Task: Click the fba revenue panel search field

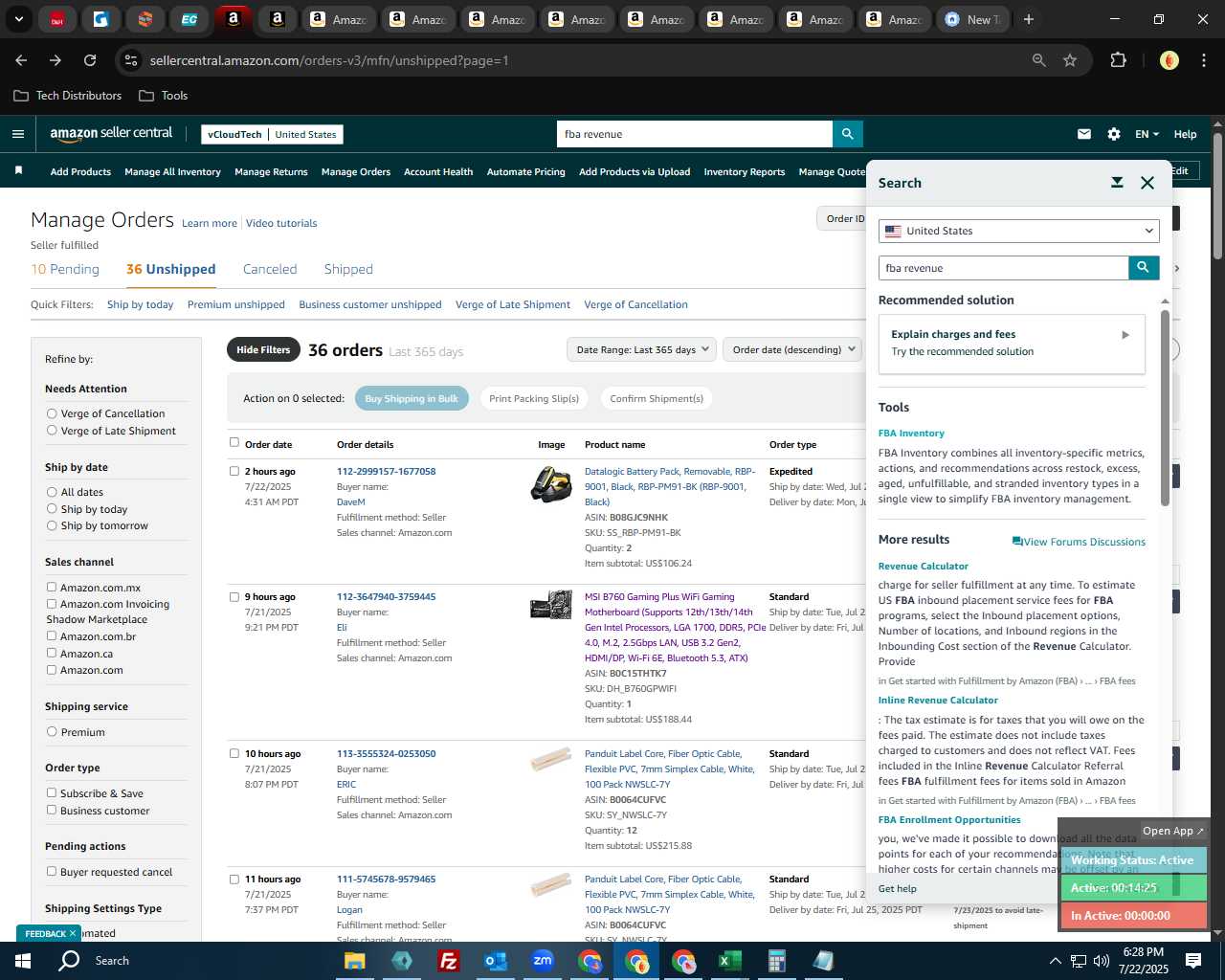Action: coord(1003,268)
